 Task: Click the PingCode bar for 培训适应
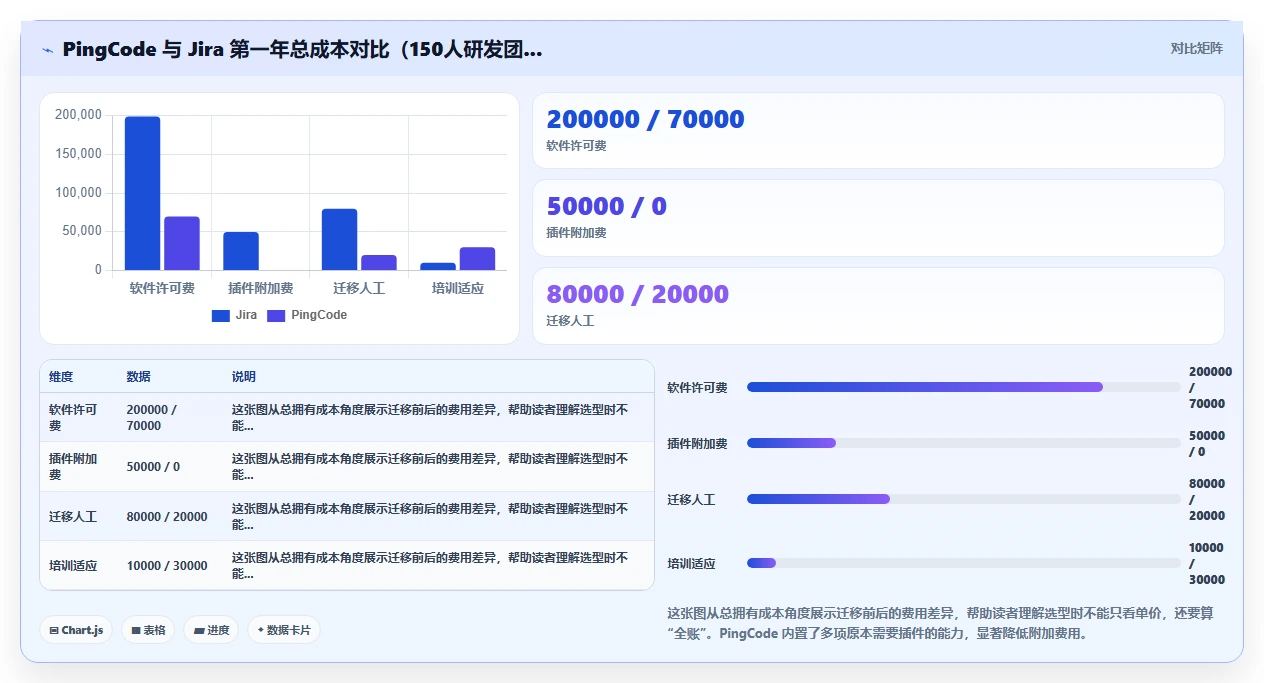pos(477,258)
